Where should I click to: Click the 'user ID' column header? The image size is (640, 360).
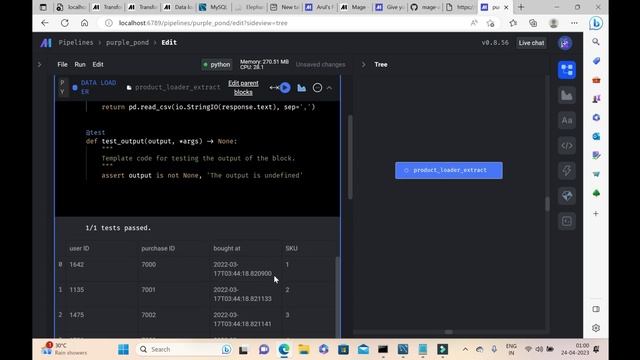79,248
